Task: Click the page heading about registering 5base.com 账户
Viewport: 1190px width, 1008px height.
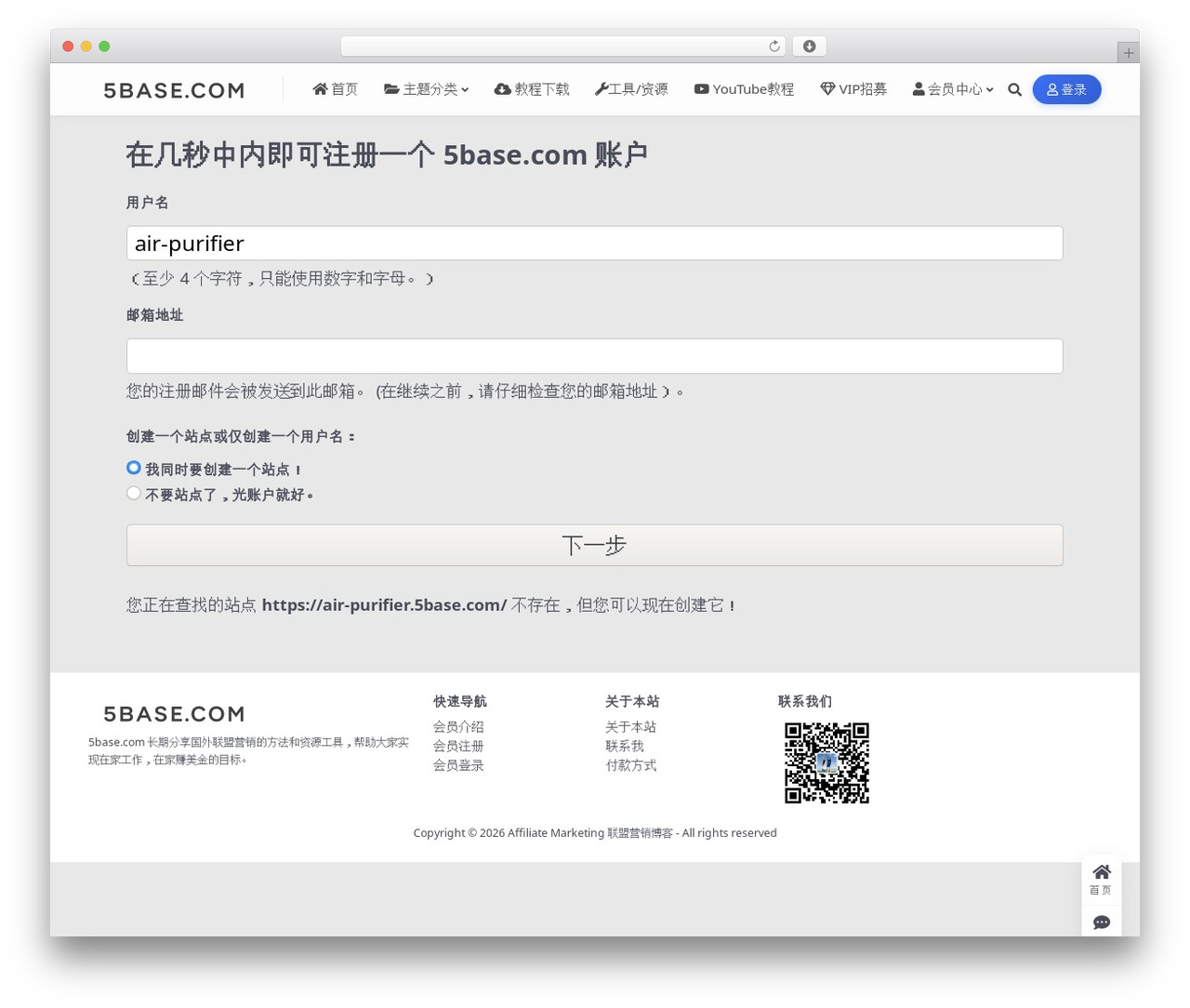Action: point(387,154)
